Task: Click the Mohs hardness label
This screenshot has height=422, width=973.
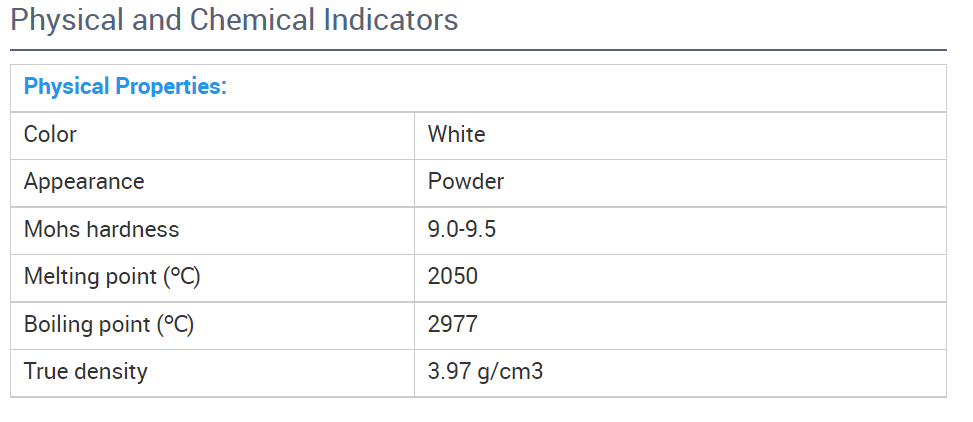Action: coord(101,230)
